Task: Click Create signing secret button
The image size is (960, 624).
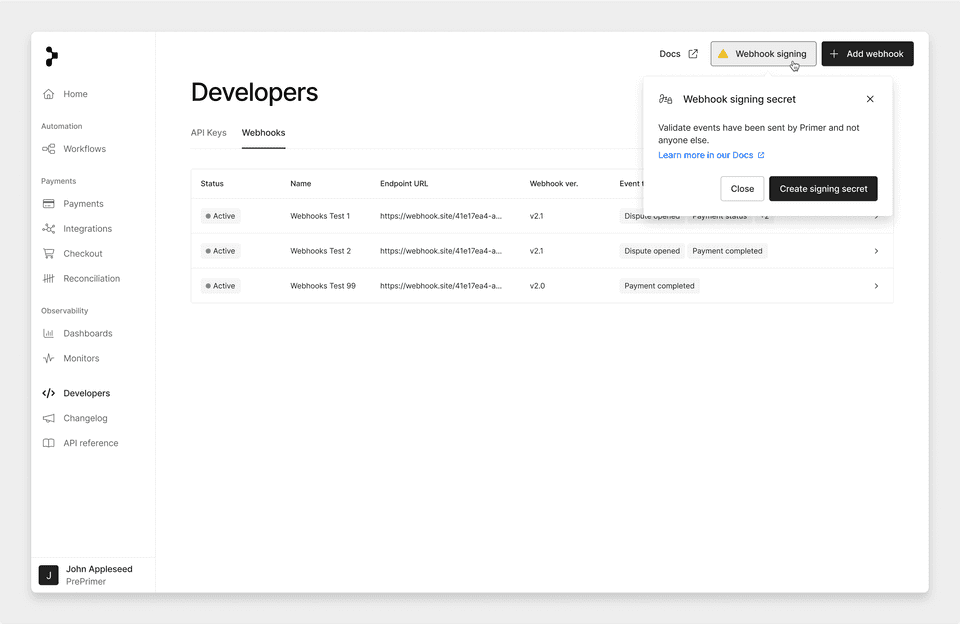Action: point(823,189)
